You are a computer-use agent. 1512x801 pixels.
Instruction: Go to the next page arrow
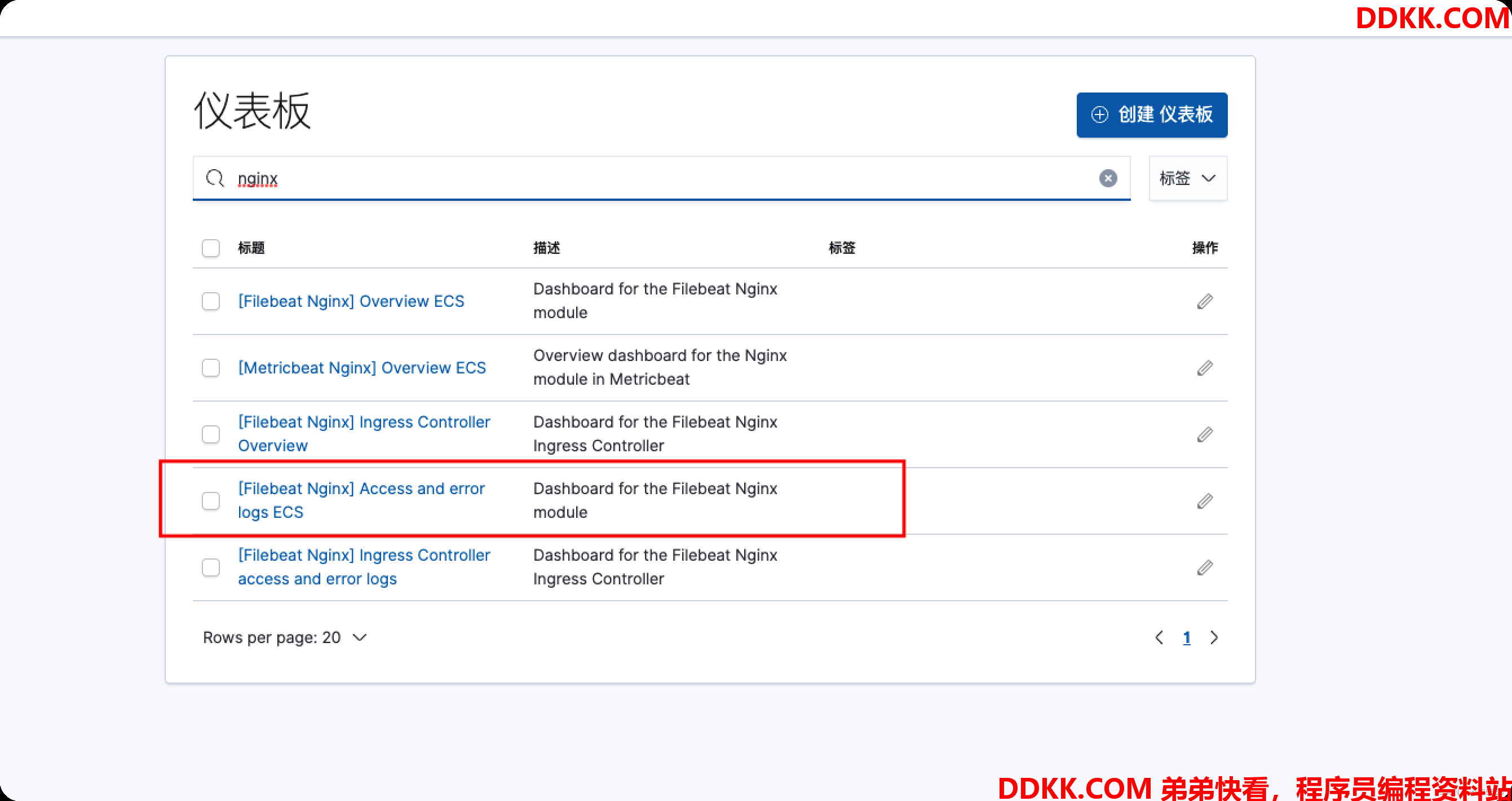click(x=1214, y=637)
